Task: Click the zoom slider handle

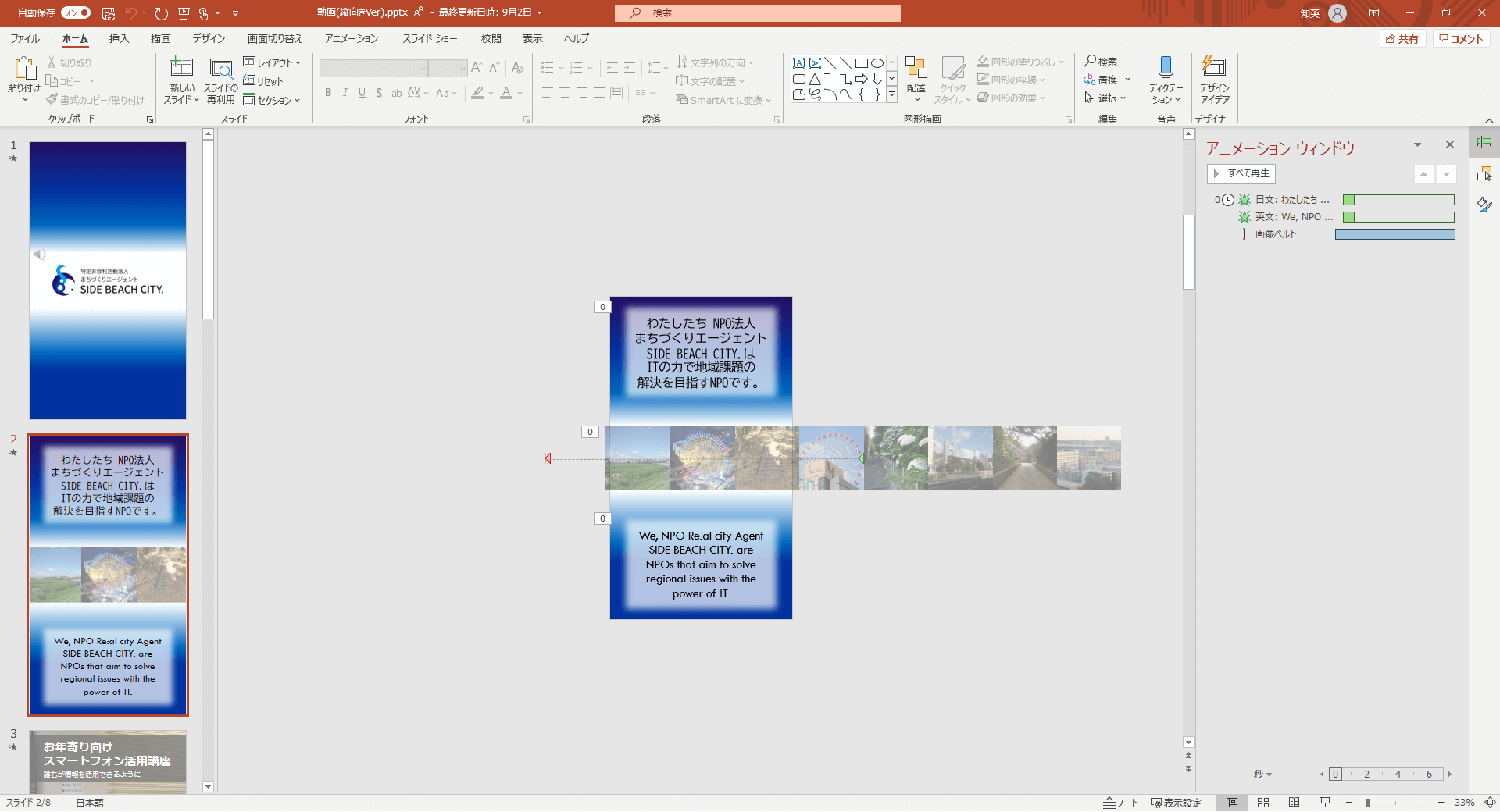Action: coord(1368,803)
